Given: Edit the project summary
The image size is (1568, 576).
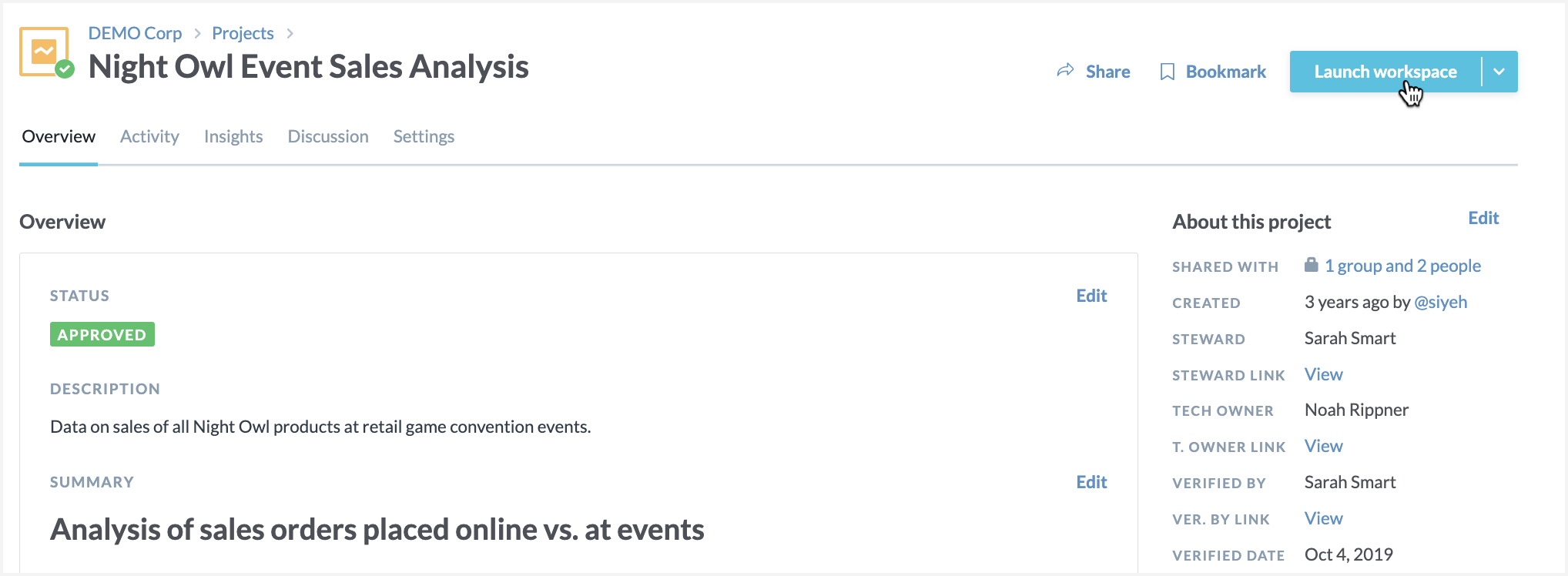Looking at the screenshot, I should [1091, 482].
